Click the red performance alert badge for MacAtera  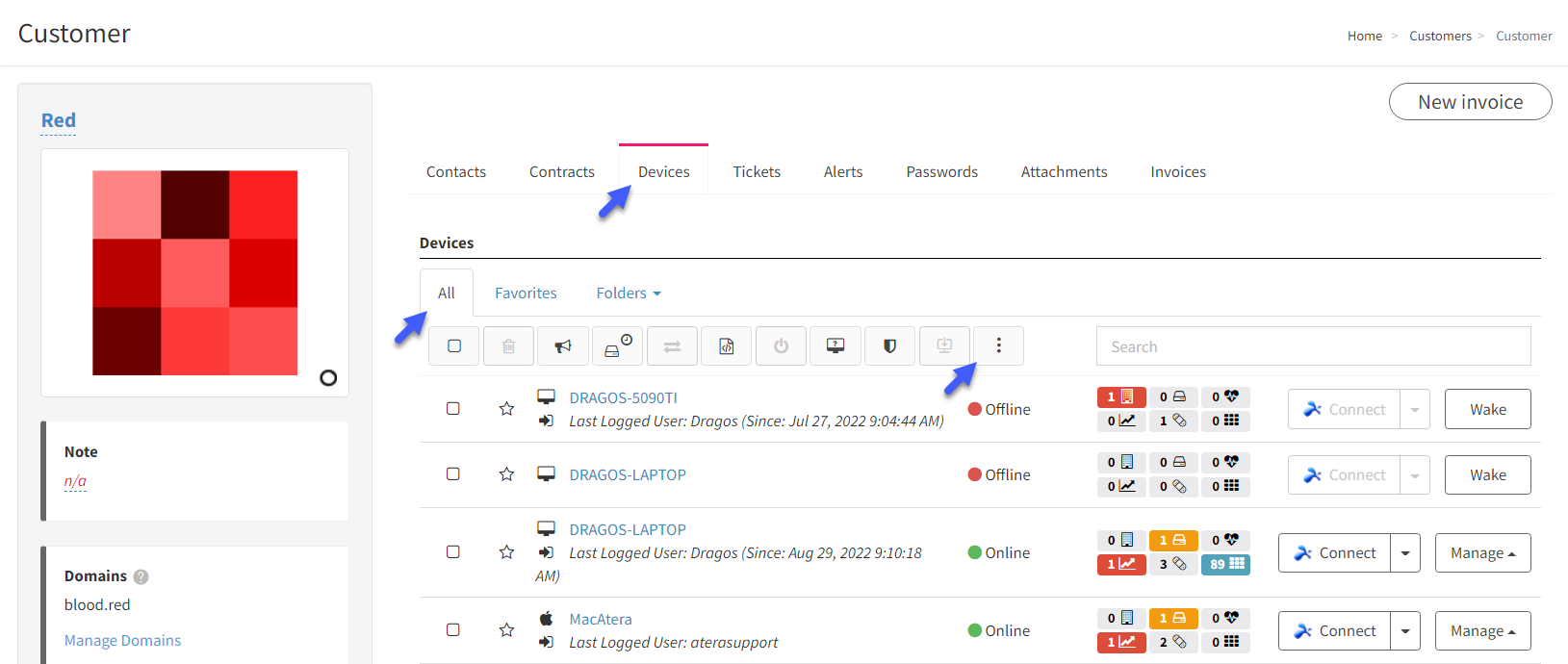coord(1121,642)
